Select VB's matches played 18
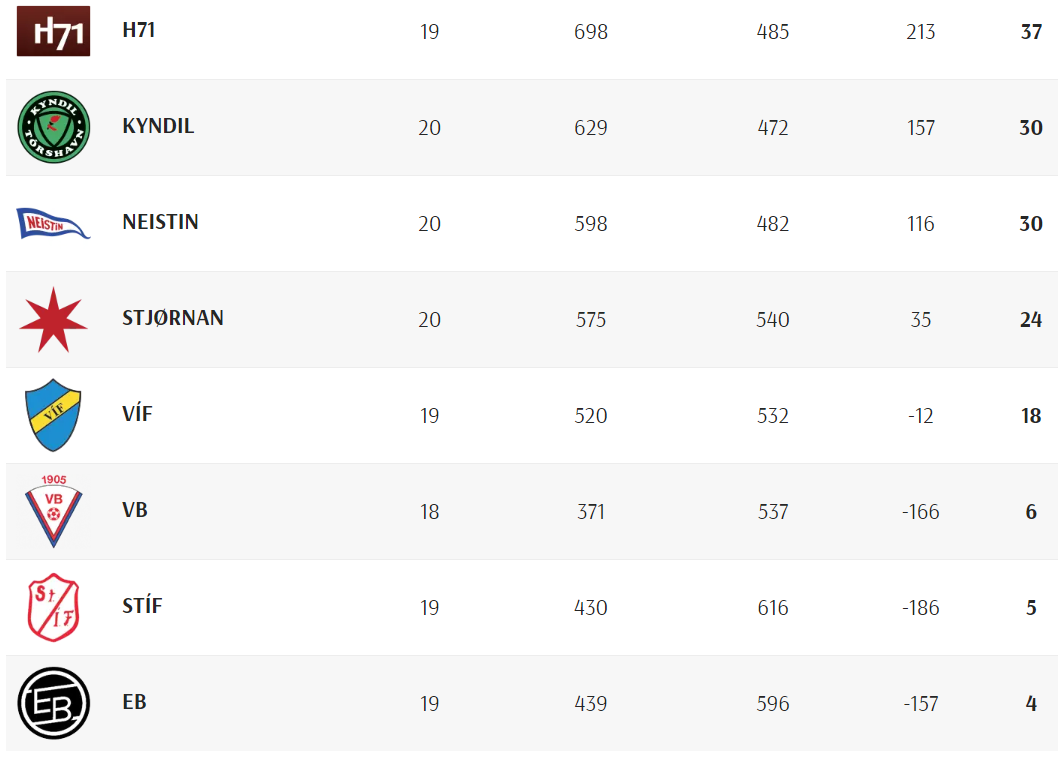 [x=429, y=512]
